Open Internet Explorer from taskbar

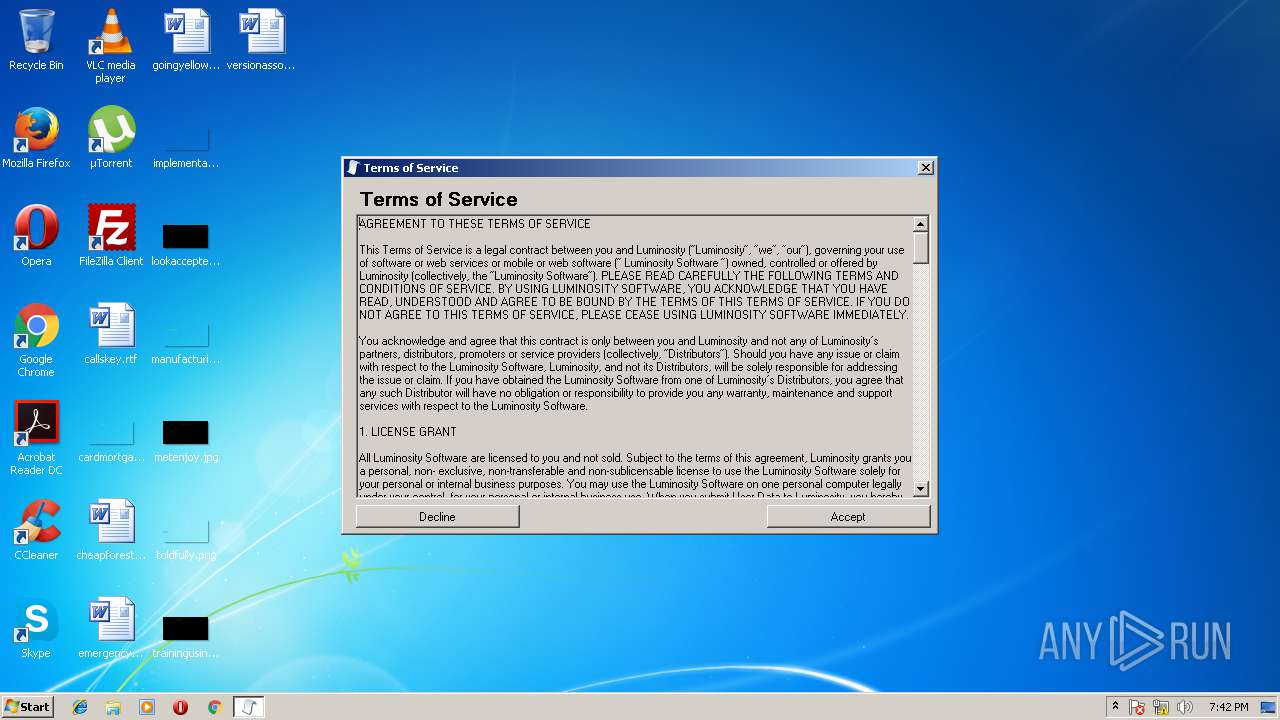click(x=80, y=707)
